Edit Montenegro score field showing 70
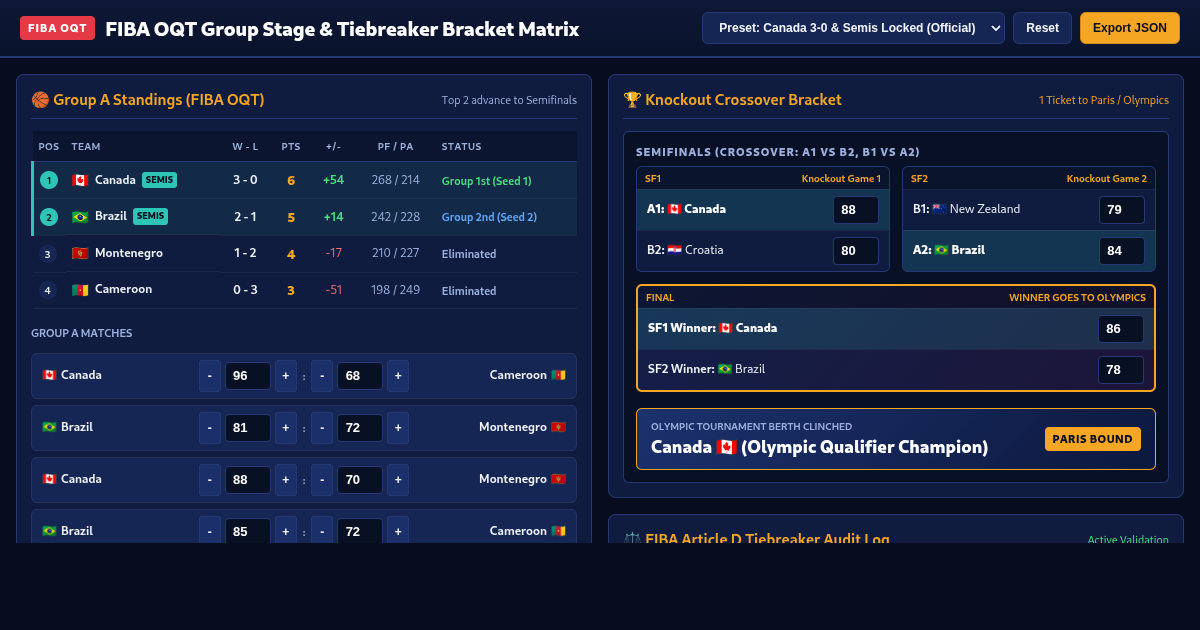This screenshot has width=1200, height=630. (360, 479)
